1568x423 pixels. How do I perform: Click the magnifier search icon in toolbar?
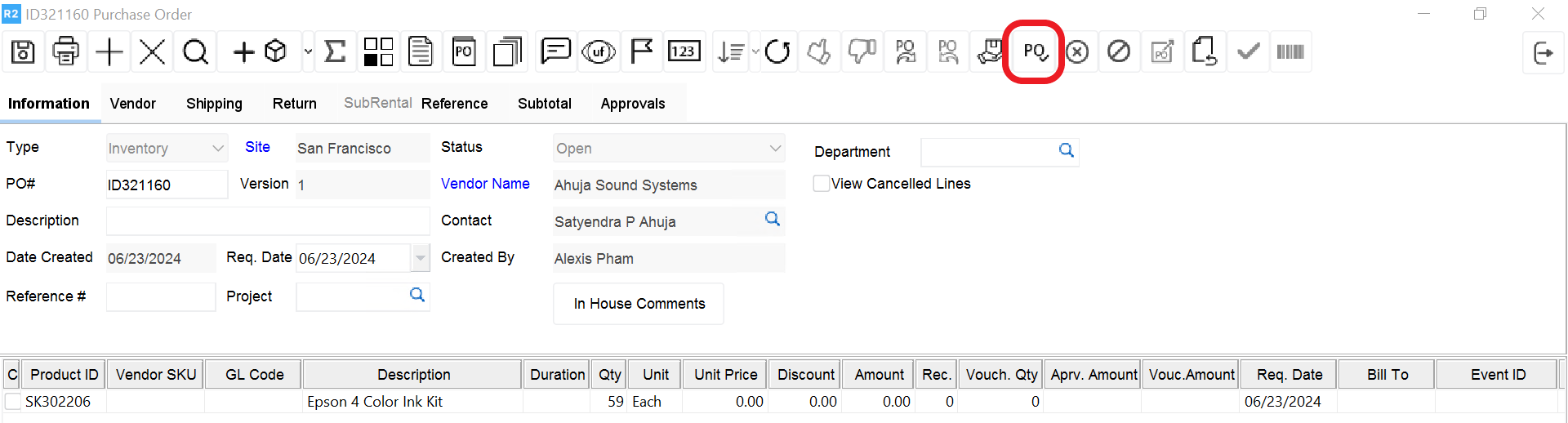click(195, 52)
